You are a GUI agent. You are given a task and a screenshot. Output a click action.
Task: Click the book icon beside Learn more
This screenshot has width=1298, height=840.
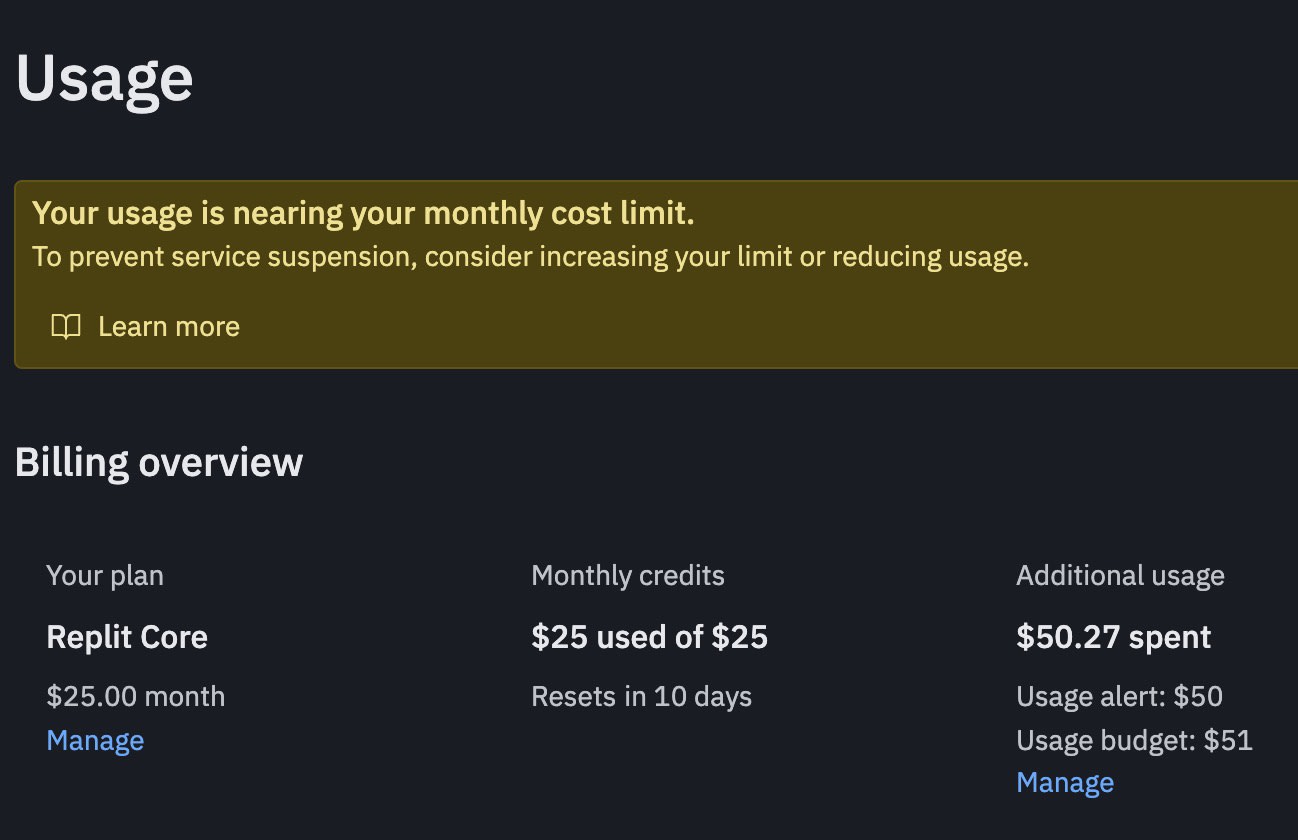(66, 327)
